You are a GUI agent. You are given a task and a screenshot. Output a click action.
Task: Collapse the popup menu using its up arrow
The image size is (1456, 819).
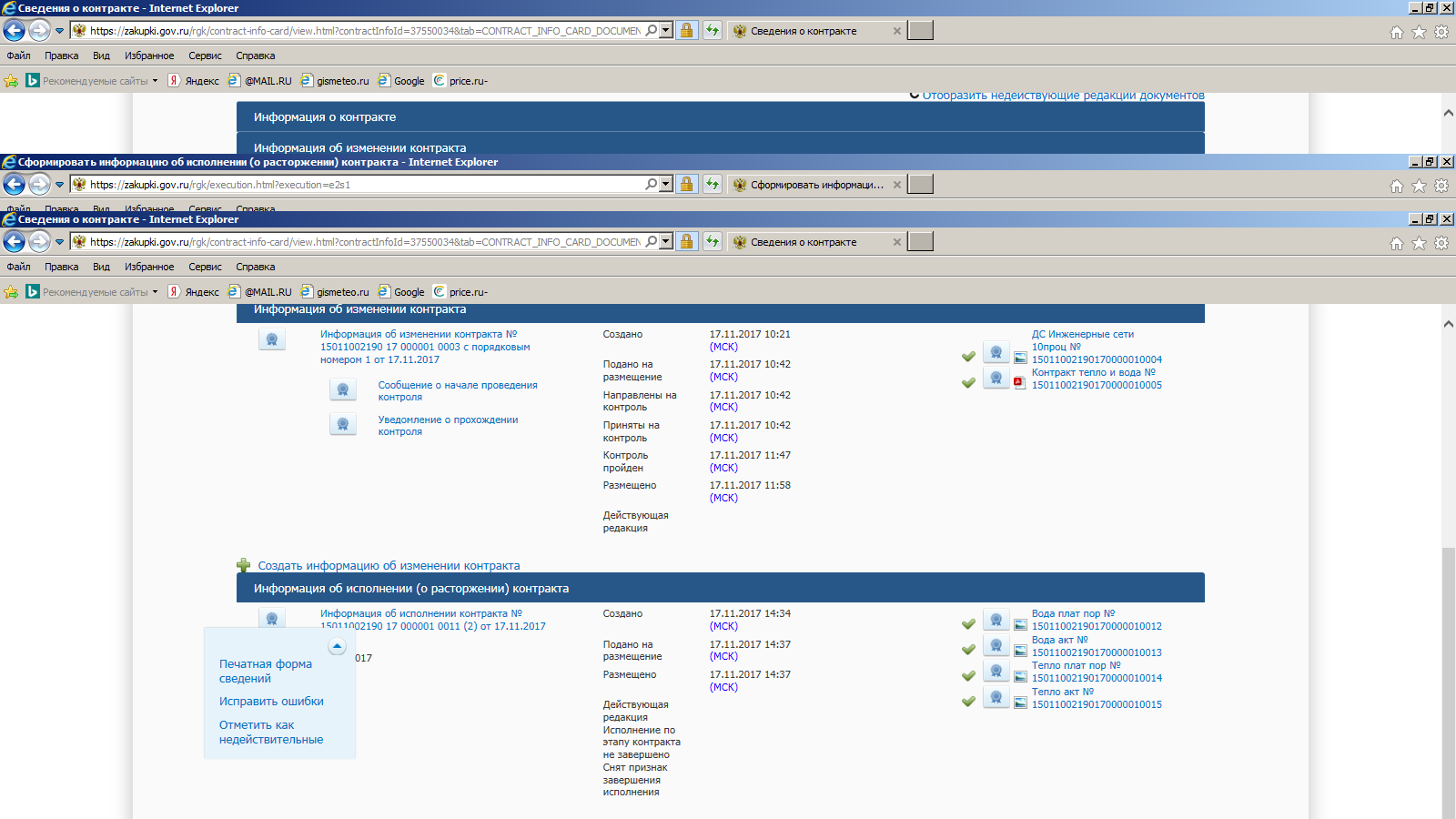(337, 647)
